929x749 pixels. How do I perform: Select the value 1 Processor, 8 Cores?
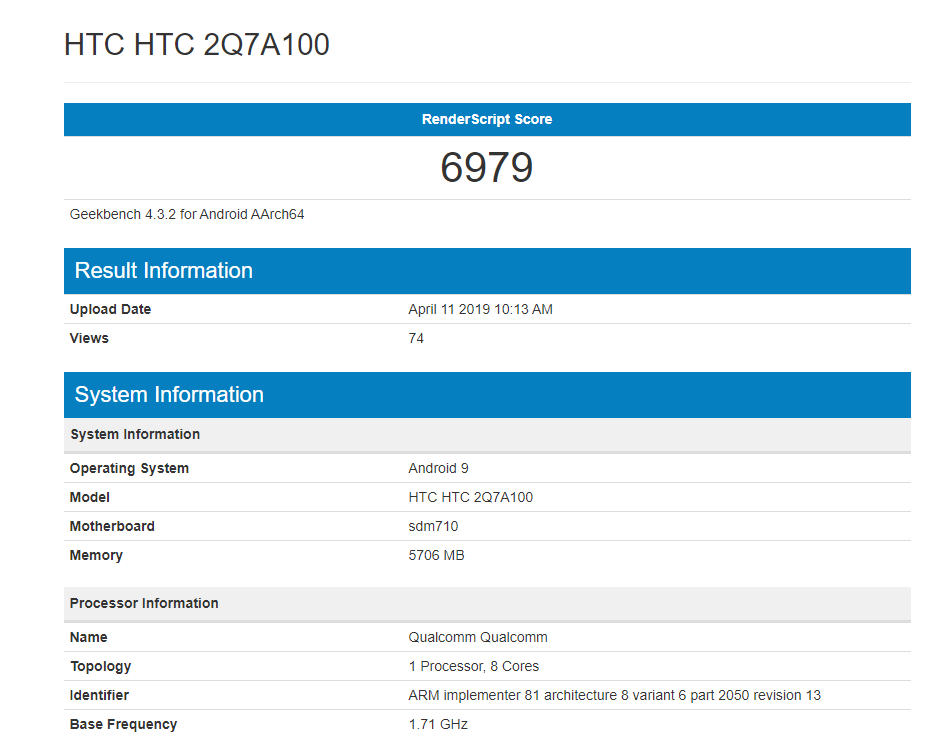point(473,666)
